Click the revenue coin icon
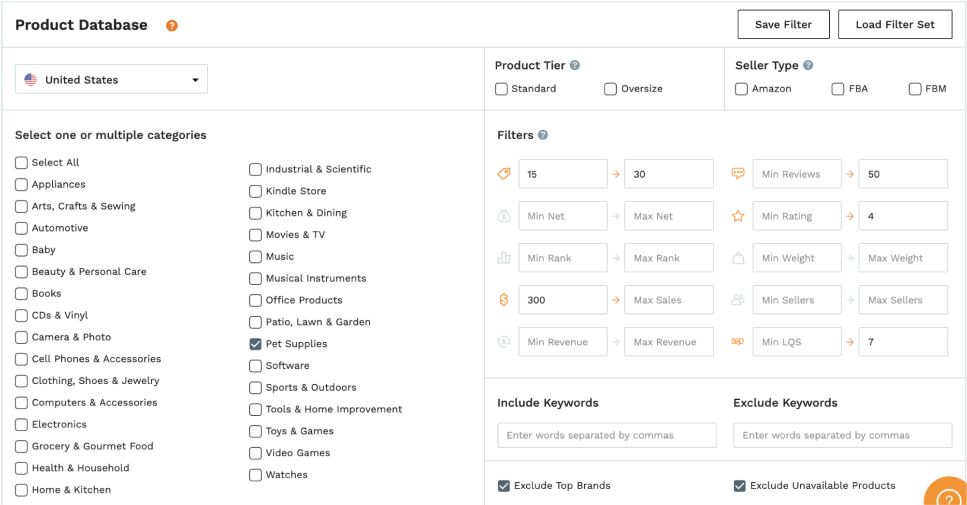967x505 pixels. coord(504,342)
